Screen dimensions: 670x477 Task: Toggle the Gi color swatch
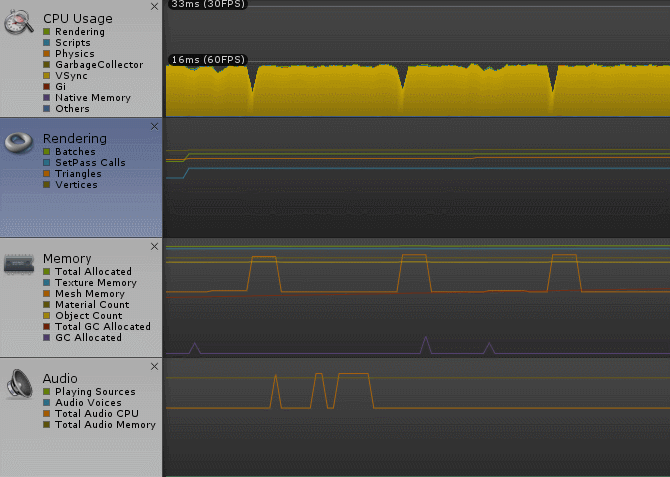click(x=47, y=87)
